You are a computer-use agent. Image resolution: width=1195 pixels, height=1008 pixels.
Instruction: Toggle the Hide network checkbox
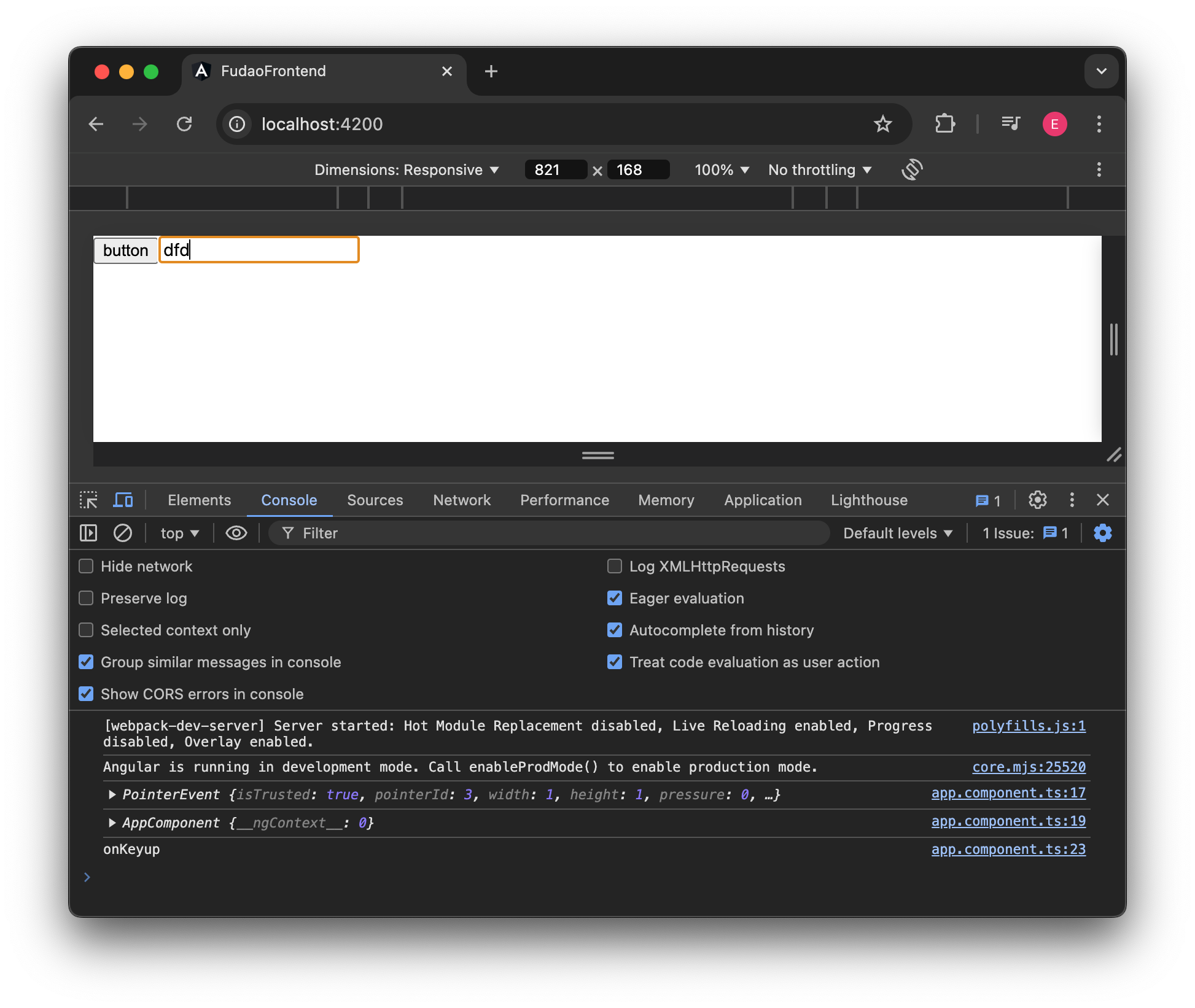click(x=86, y=566)
